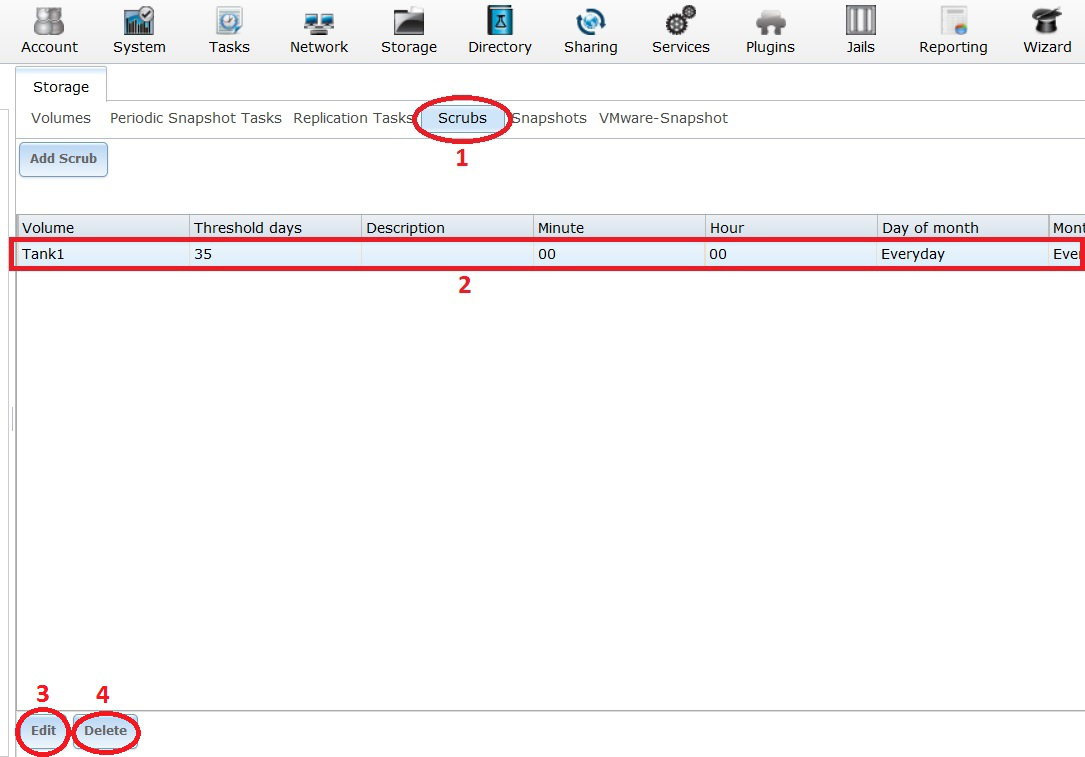Open the Jails bars icon
Image resolution: width=1085 pixels, height=757 pixels.
(x=860, y=22)
